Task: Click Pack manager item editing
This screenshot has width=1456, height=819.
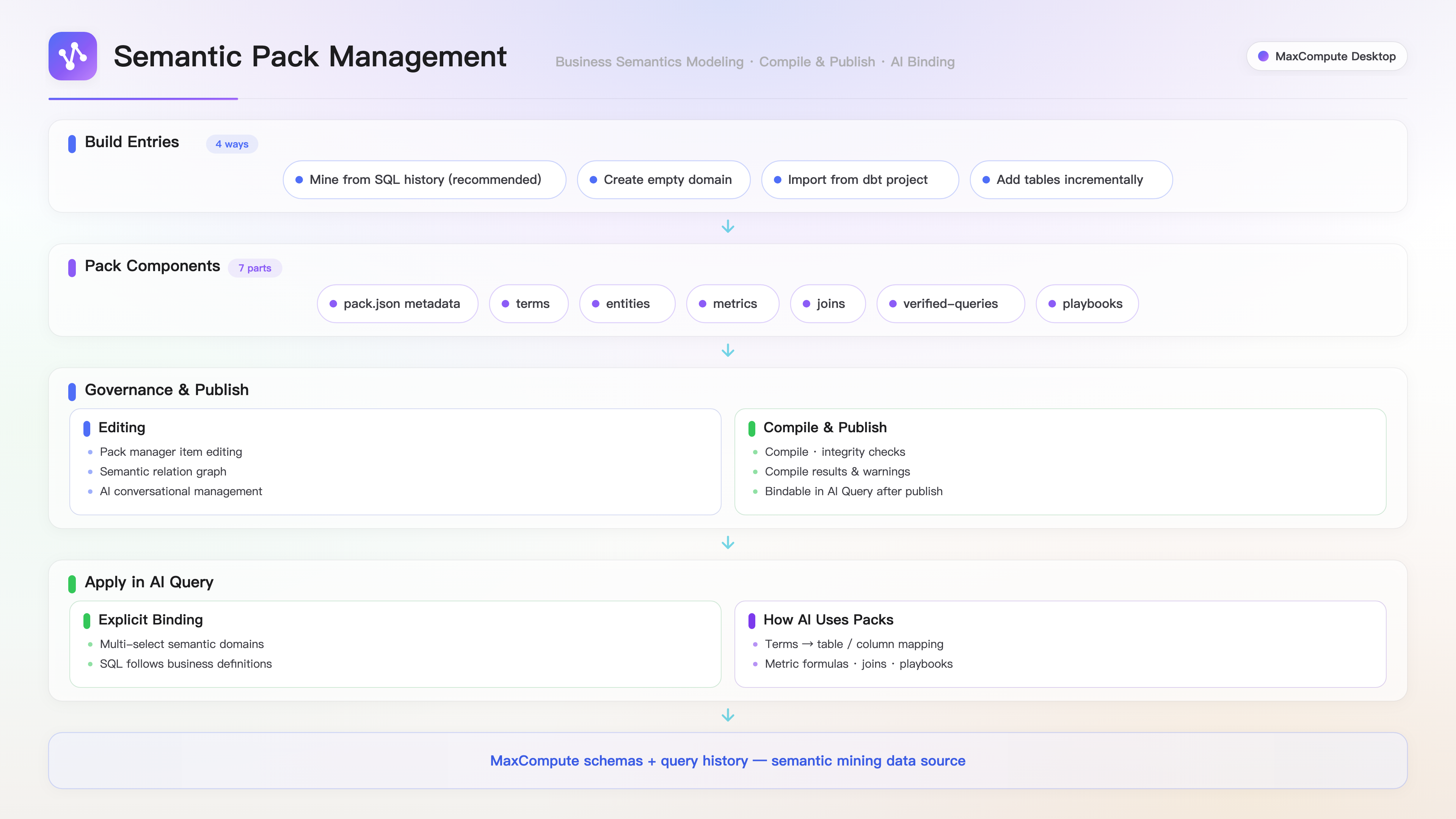Action: tap(171, 452)
